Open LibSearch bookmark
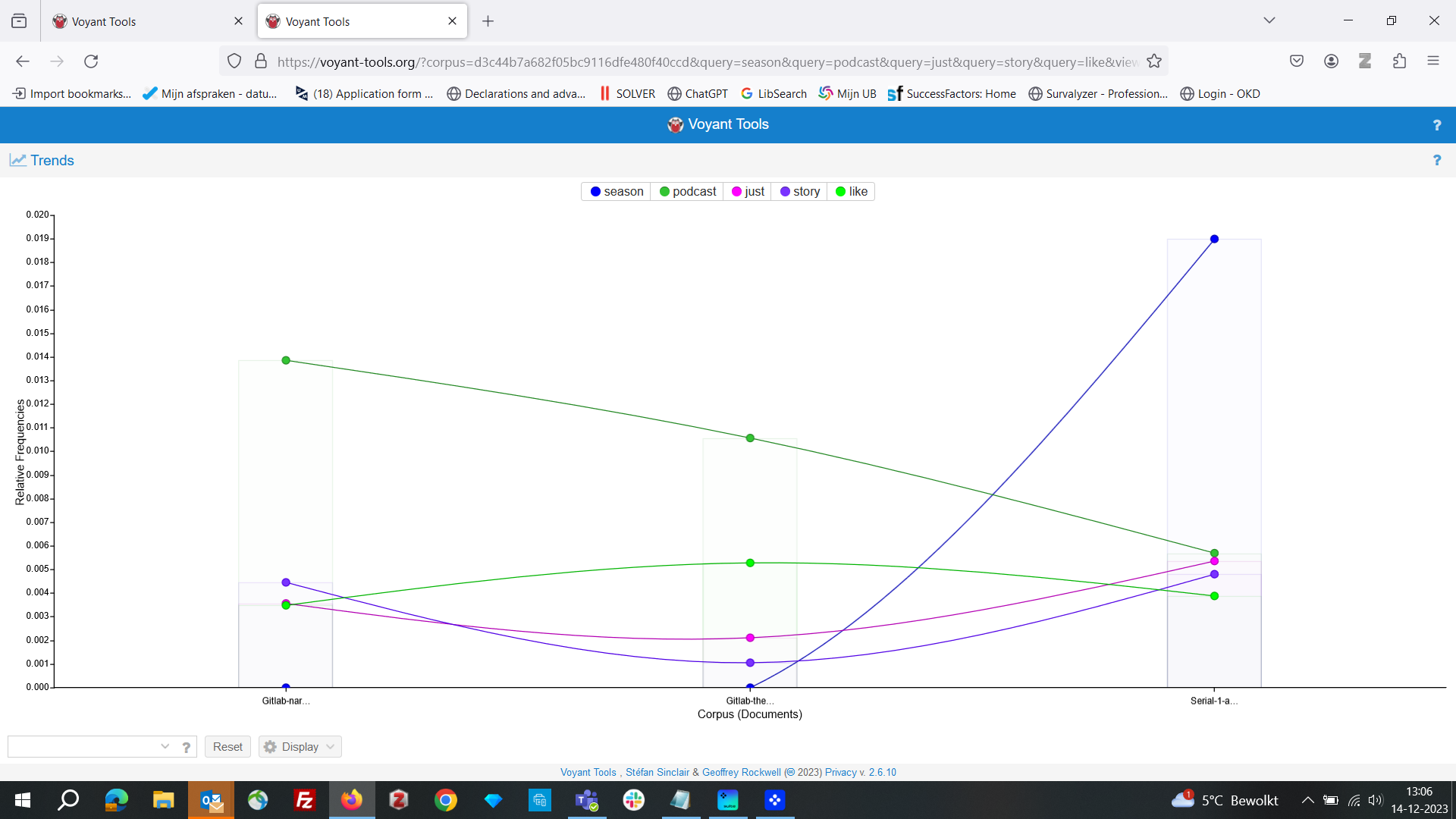1456x819 pixels. click(x=773, y=94)
